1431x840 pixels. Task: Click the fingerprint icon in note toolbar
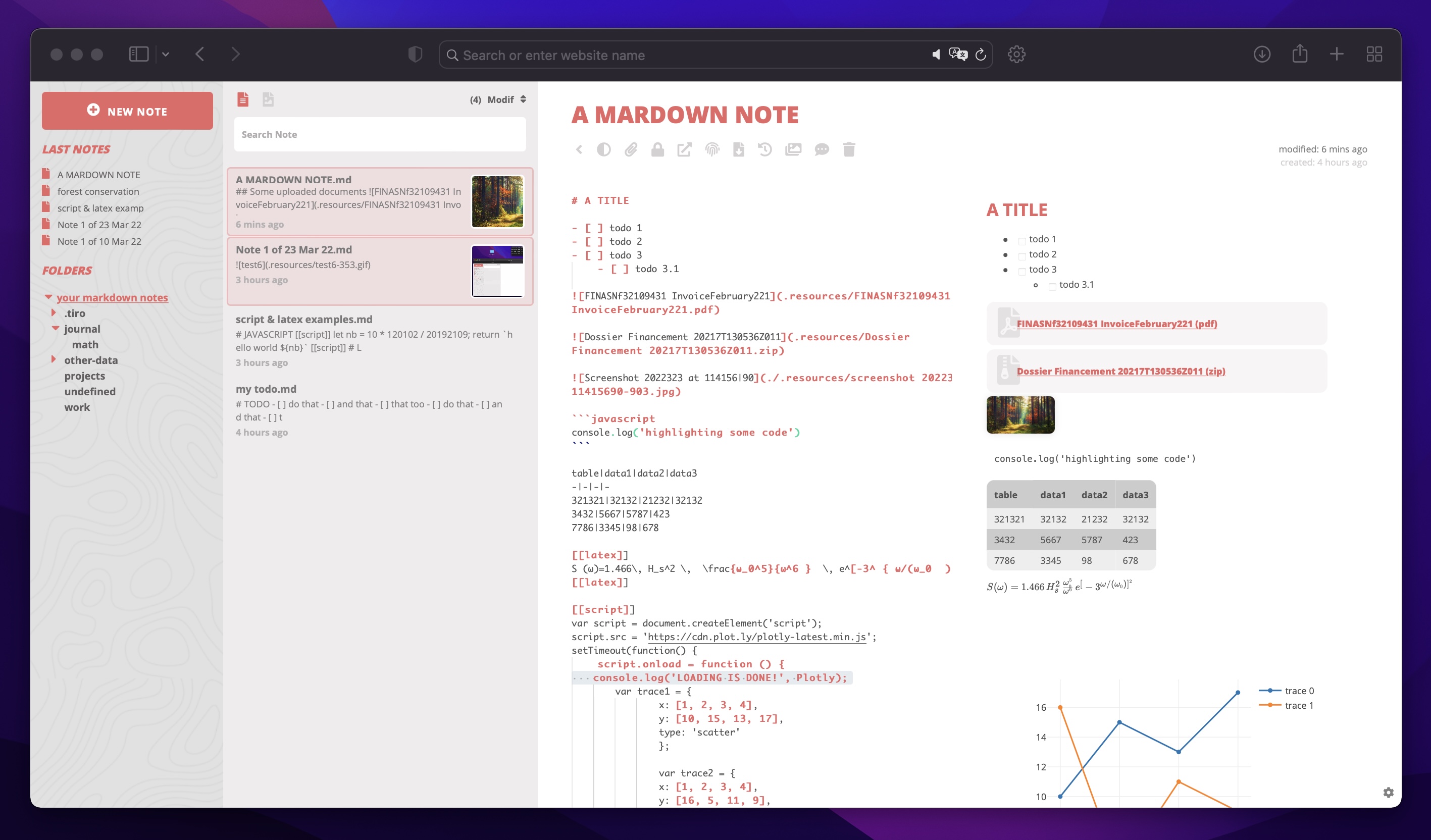pos(712,150)
